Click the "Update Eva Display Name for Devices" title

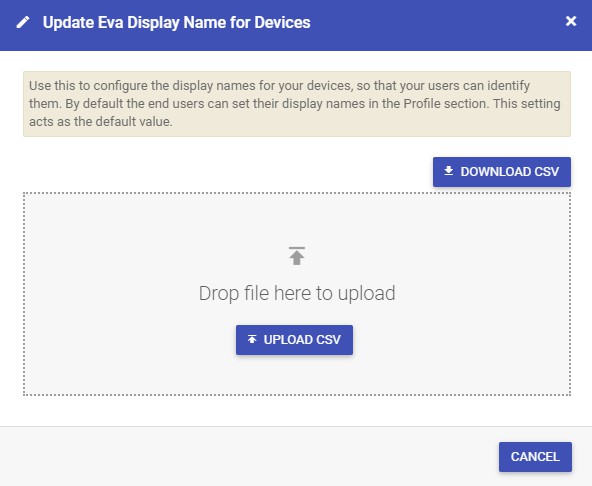177,22
